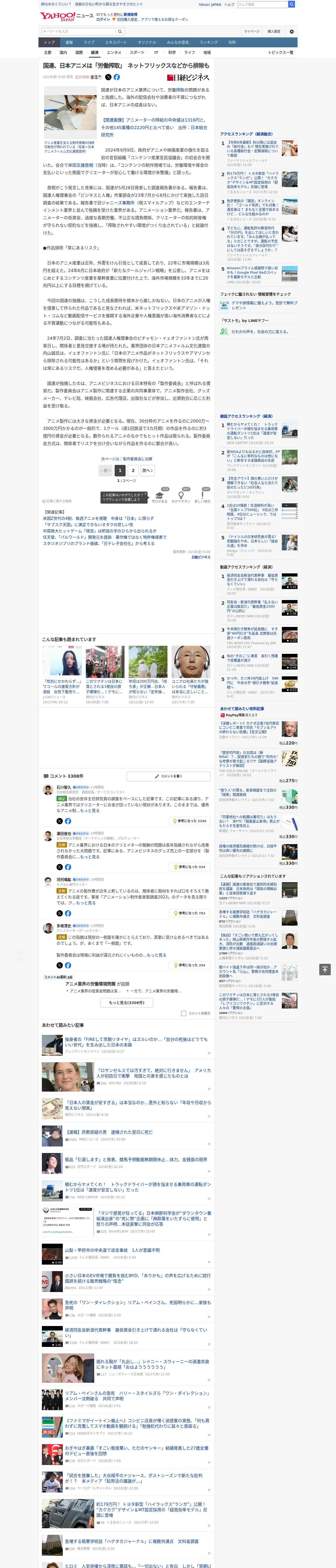
Task: Share 石川智久 comment on Facebook
Action: pos(68,821)
